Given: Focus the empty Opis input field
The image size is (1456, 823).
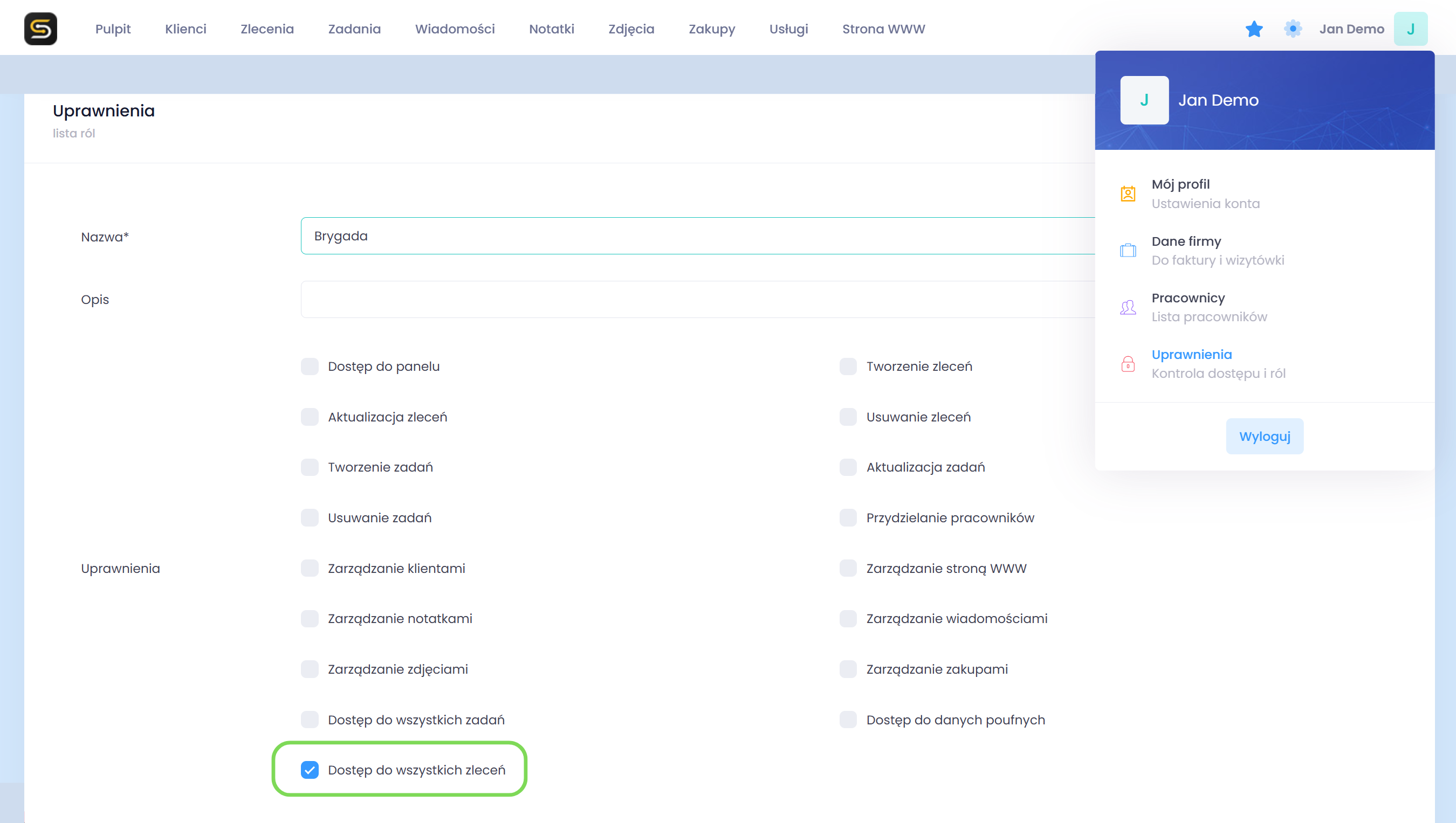Looking at the screenshot, I should [698, 300].
